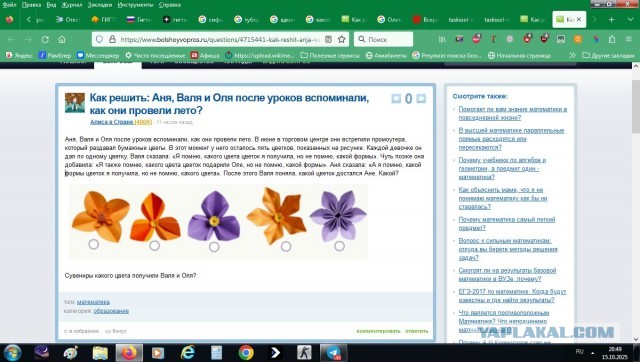Open the Закладки menu
Screen dimensions: 640x362
tap(100, 5)
